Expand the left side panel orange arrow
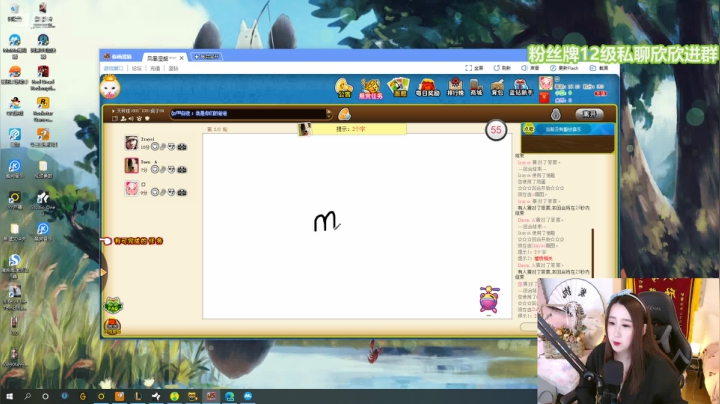The height and width of the screenshot is (404, 720). coord(104,272)
